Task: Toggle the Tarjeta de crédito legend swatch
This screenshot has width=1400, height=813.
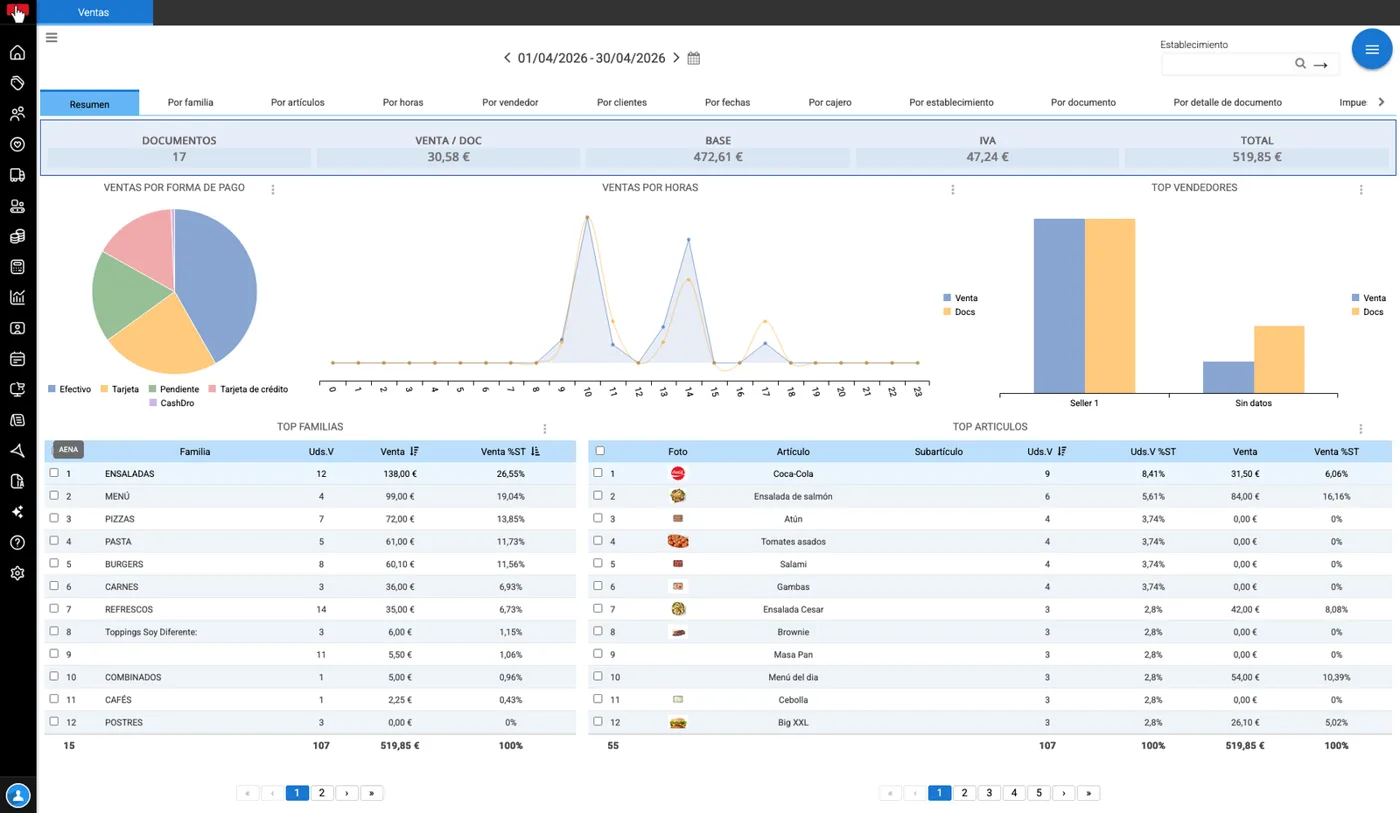Action: (x=213, y=389)
